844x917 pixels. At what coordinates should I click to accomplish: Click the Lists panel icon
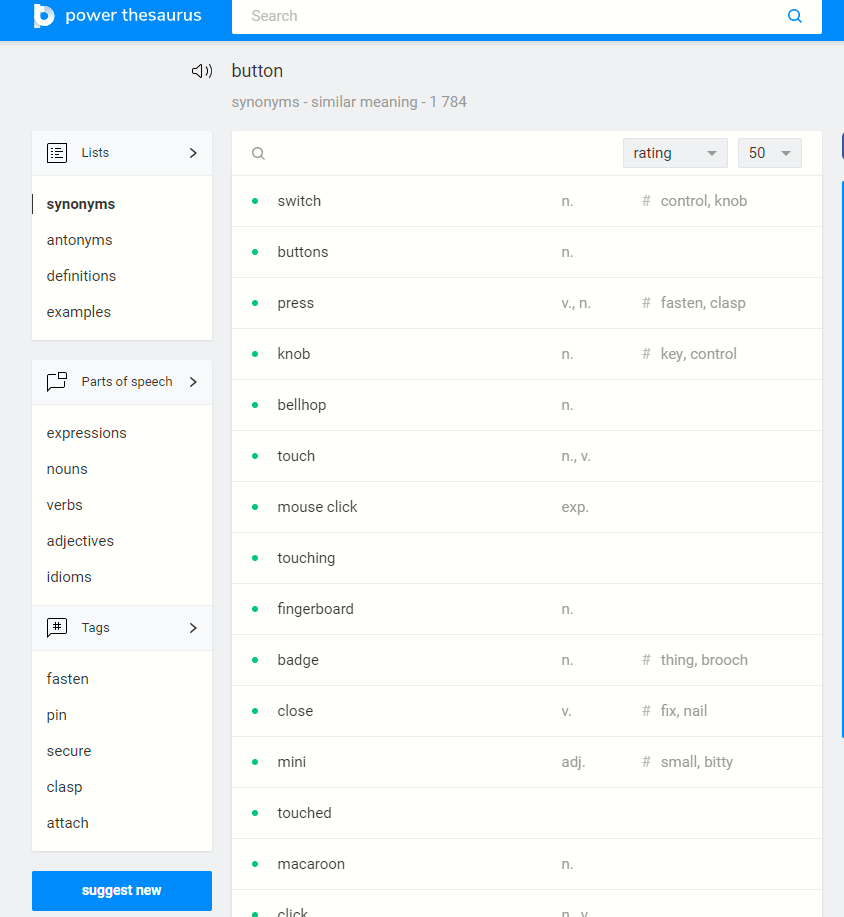[x=57, y=153]
